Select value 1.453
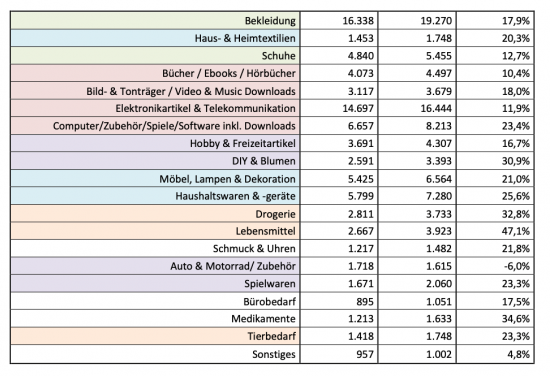Image resolution: width=550 pixels, height=376 pixels. point(361,38)
